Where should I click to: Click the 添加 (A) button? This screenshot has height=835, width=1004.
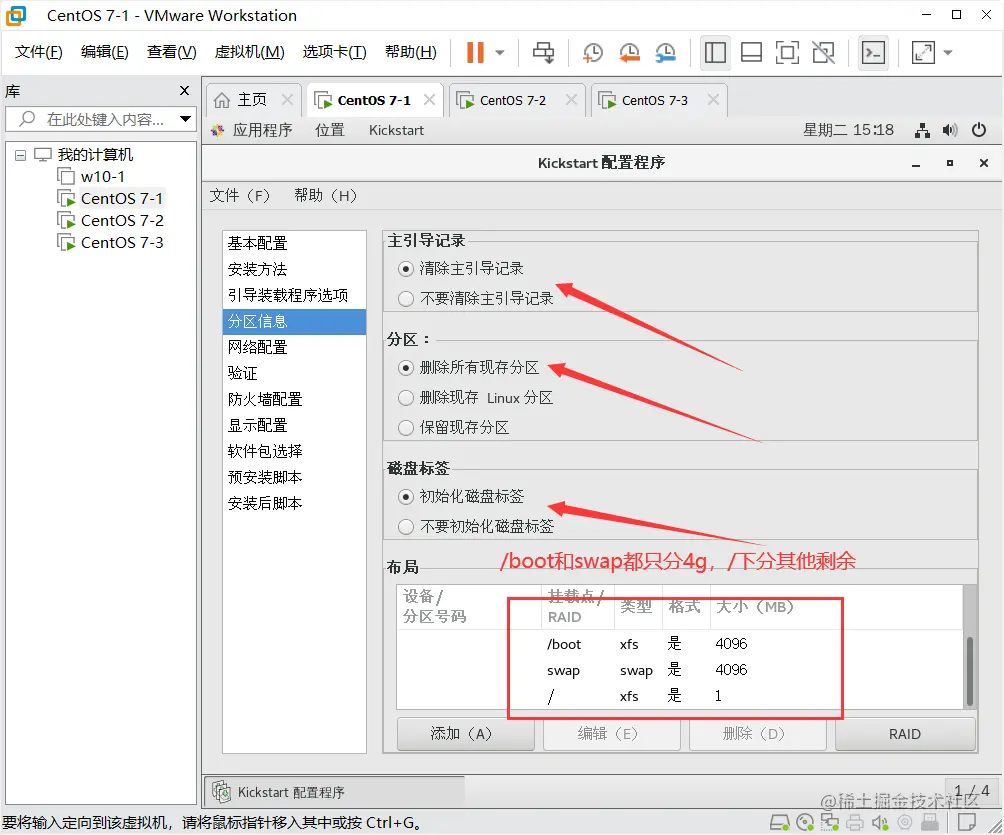pos(466,734)
